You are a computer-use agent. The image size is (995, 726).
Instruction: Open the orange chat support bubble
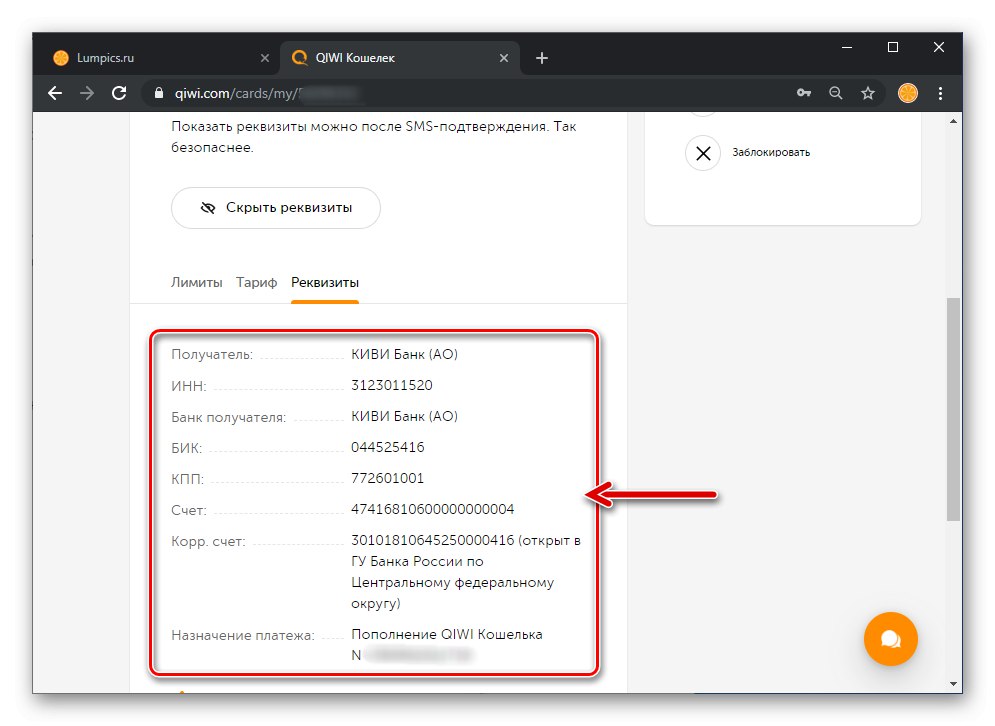(890, 638)
